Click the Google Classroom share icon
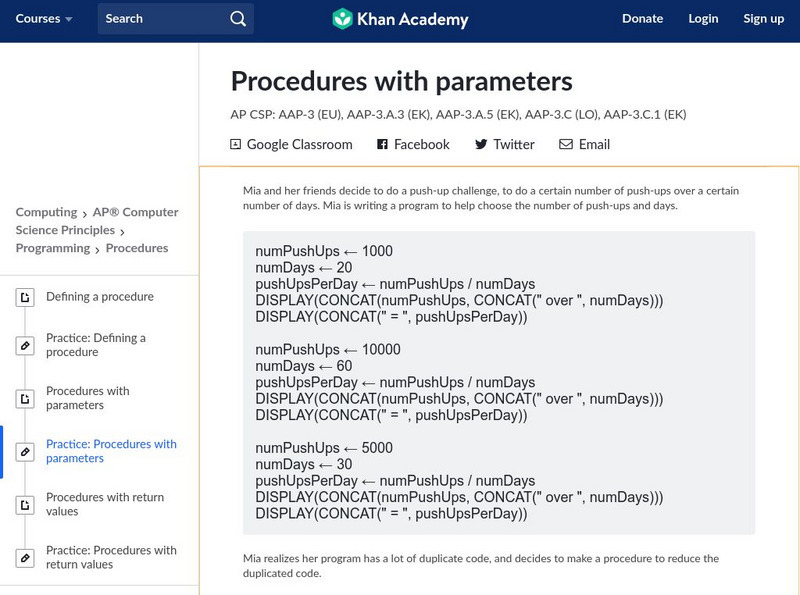This screenshot has height=595, width=800. (236, 144)
